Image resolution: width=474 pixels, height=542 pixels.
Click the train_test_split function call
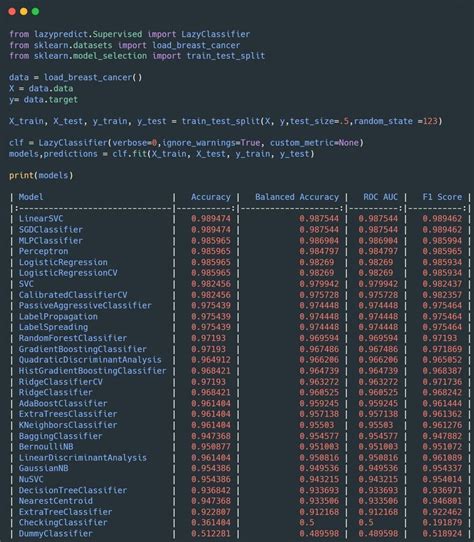[312, 121]
